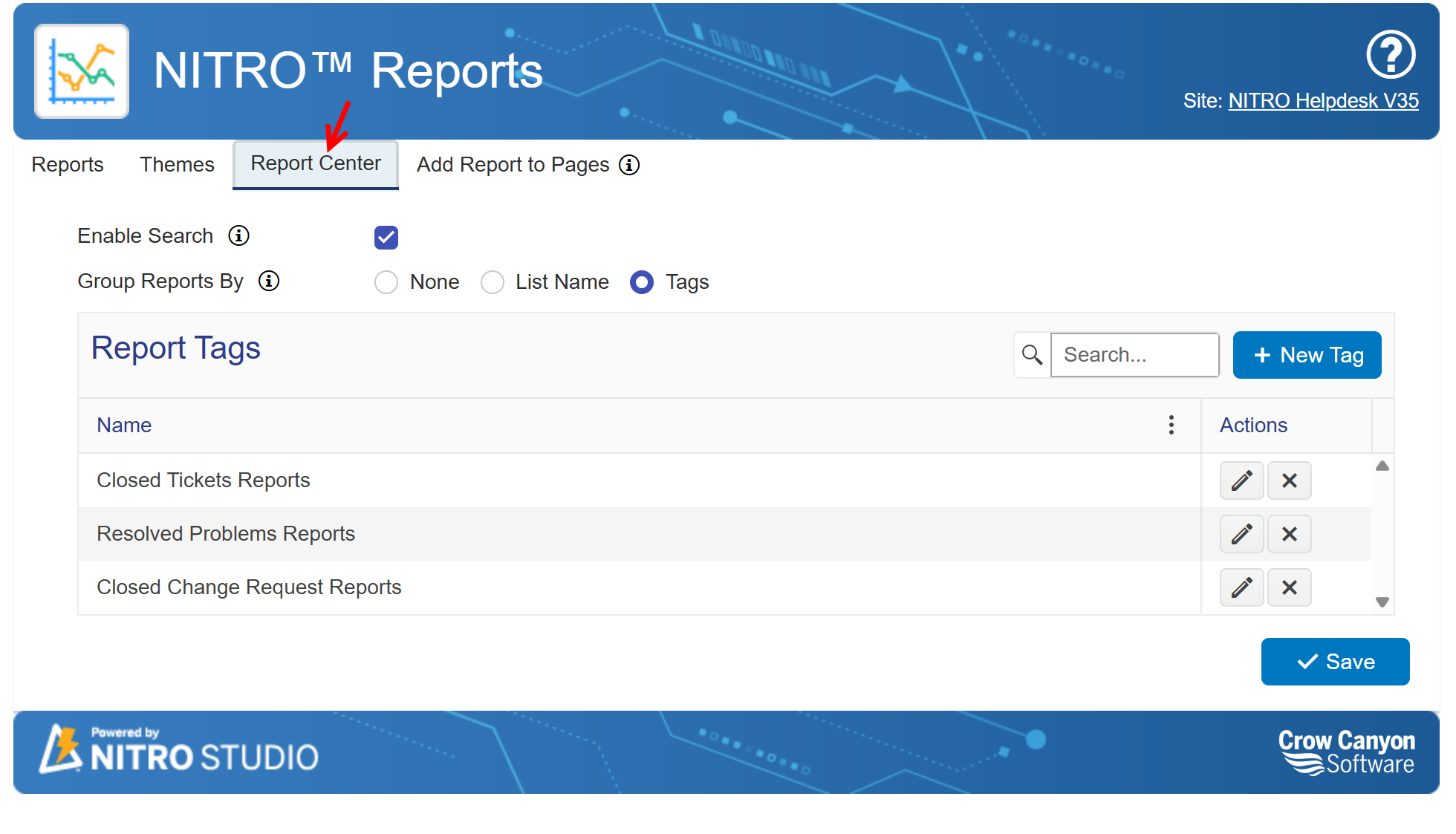Viewport: 1456px width, 834px height.
Task: Click the scrollbar down arrow
Action: tap(1382, 602)
